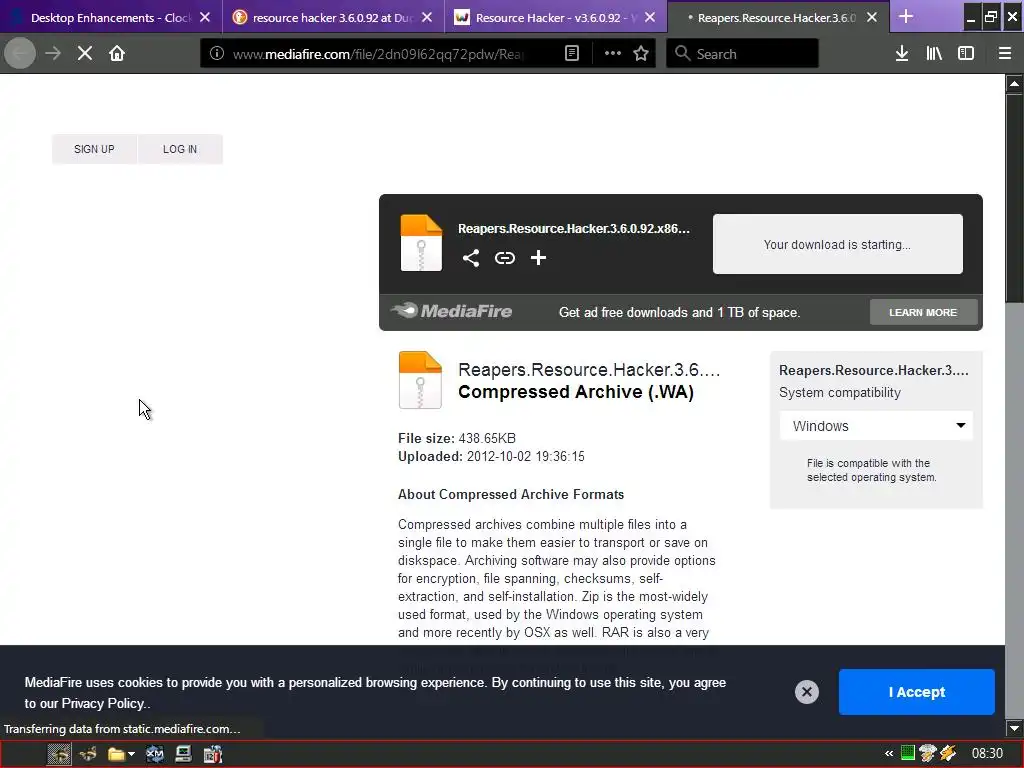Toggle reader view in address bar
The image size is (1024, 768).
point(571,54)
